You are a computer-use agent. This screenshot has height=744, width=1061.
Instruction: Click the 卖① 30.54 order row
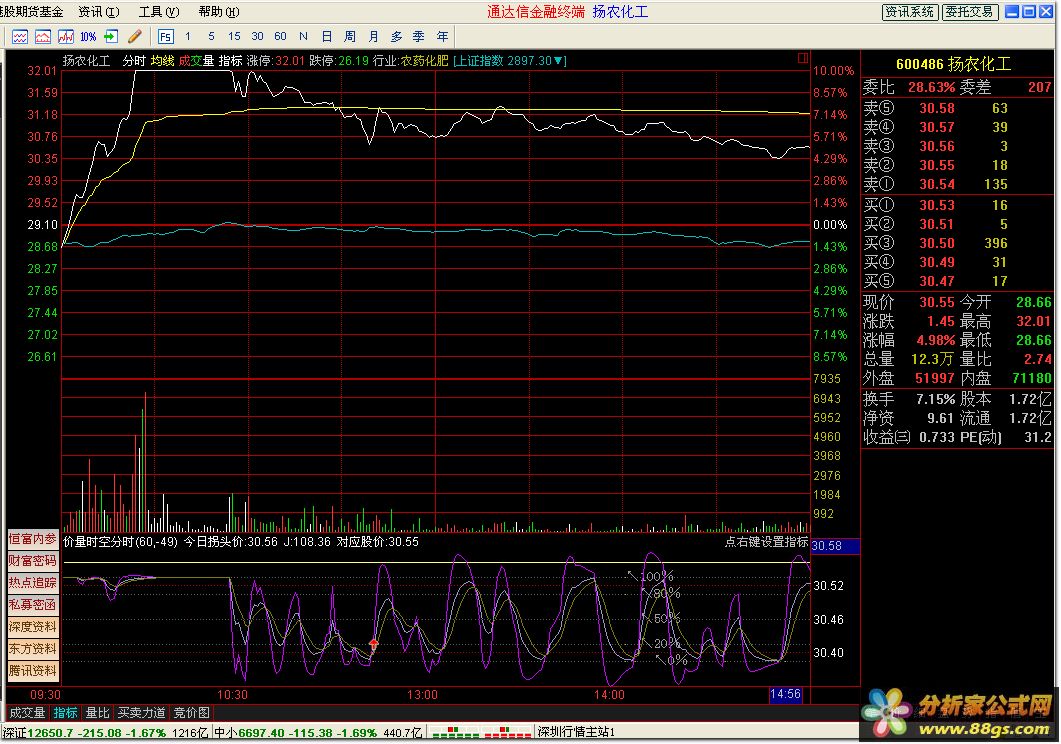point(957,184)
